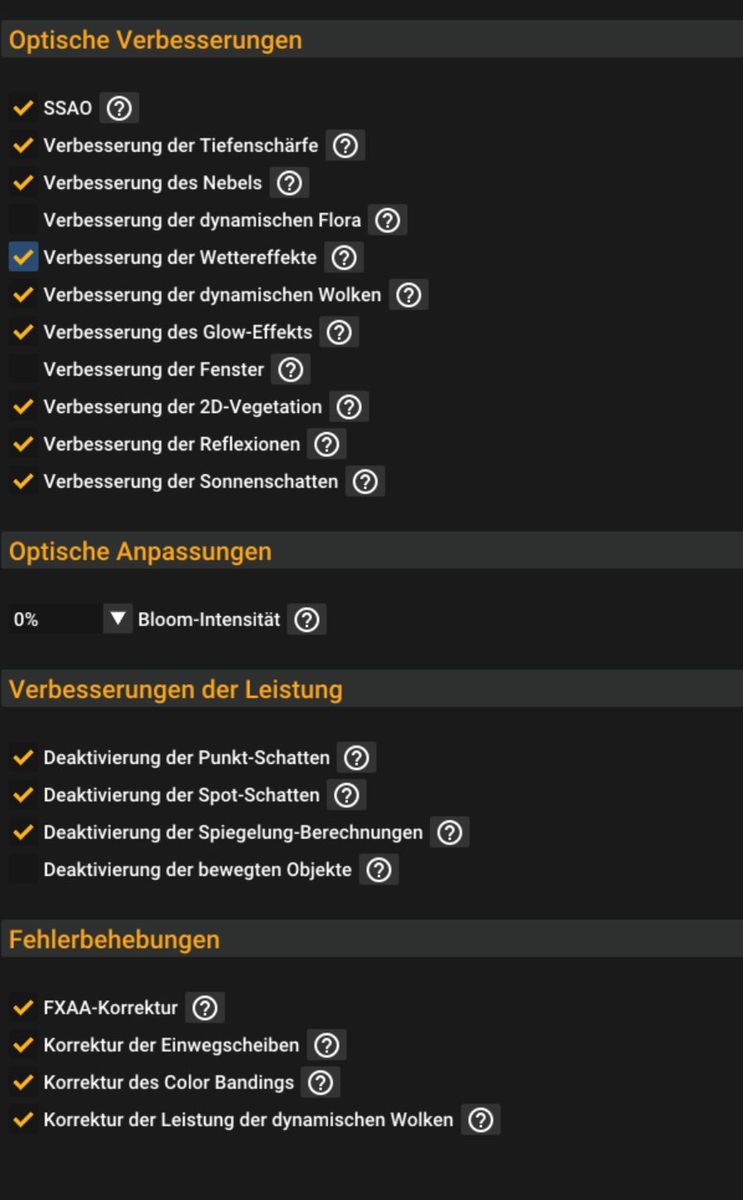The width and height of the screenshot is (743, 1200).
Task: Tick the Verbesserung der Fenster checkbox
Action: [23, 370]
